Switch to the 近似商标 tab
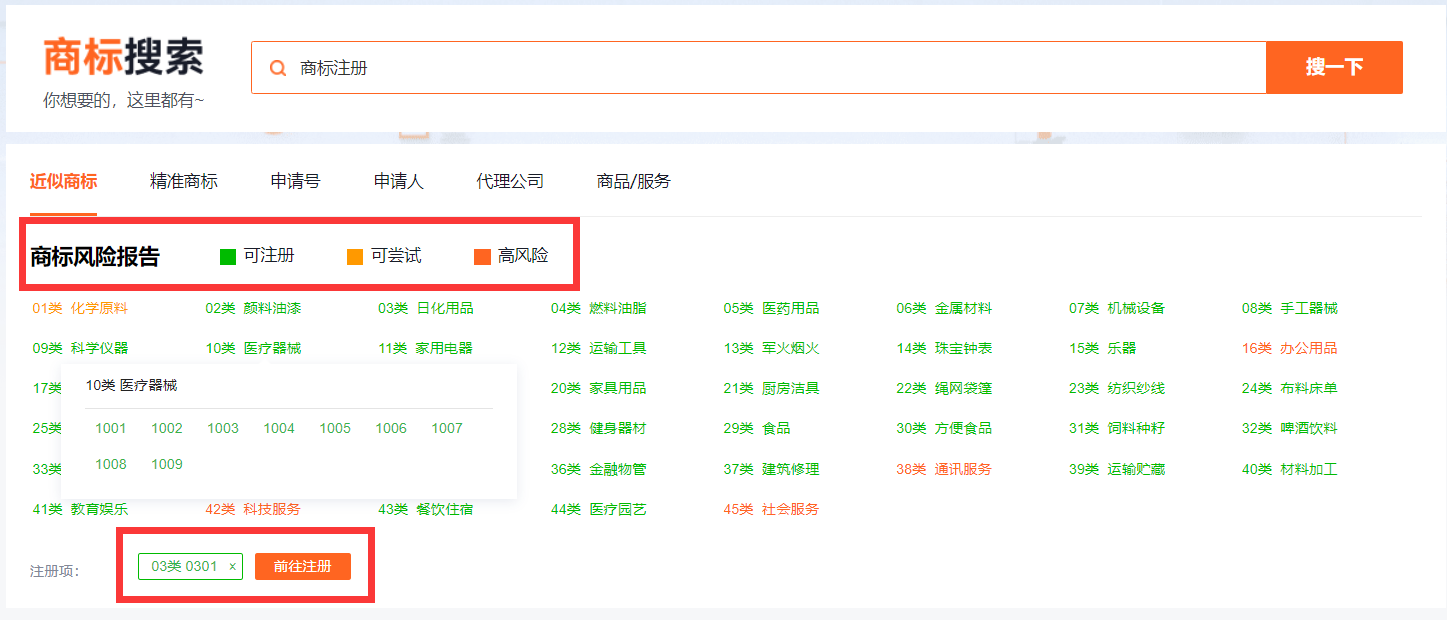Viewport: 1447px width, 620px height. [63, 181]
